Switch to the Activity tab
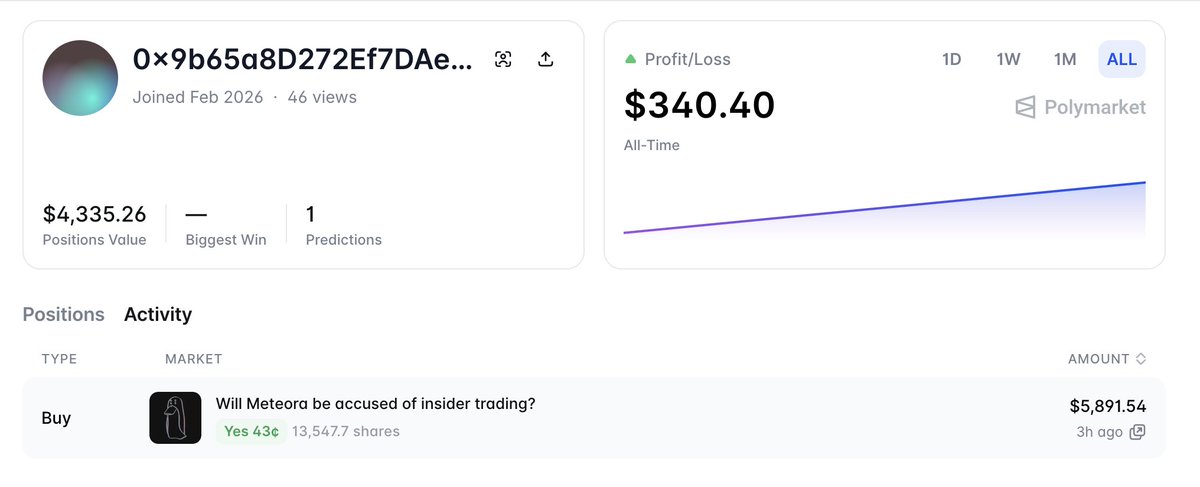Image resolution: width=1200 pixels, height=487 pixels. pos(158,314)
